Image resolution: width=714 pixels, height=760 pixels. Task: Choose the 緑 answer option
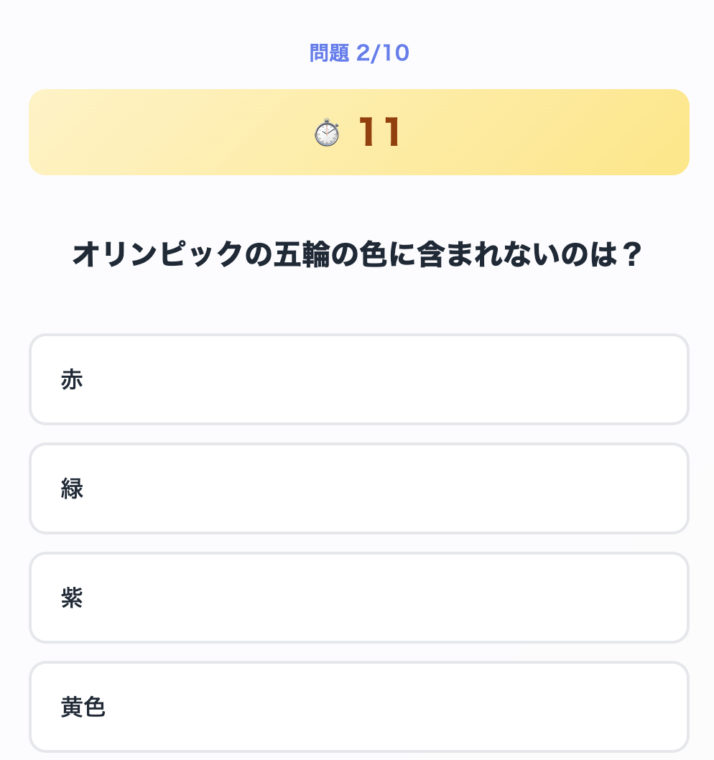(x=359, y=489)
